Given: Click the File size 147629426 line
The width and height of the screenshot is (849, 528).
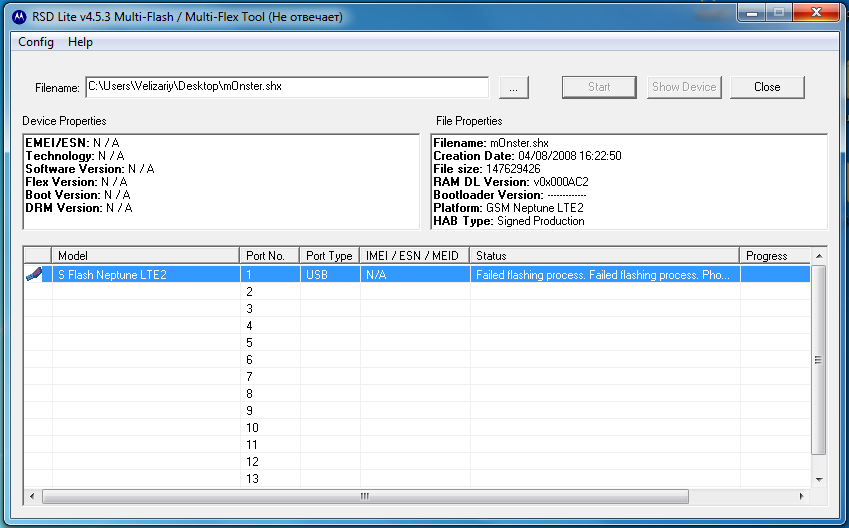Looking at the screenshot, I should [487, 169].
